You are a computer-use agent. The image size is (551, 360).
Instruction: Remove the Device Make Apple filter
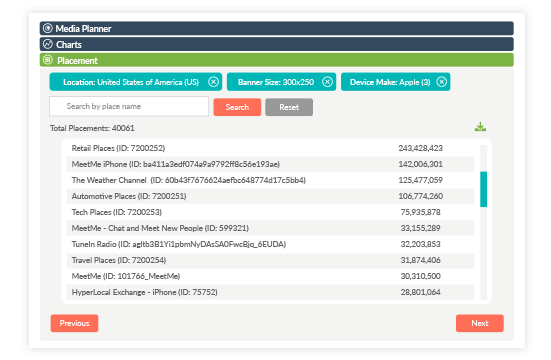point(442,82)
